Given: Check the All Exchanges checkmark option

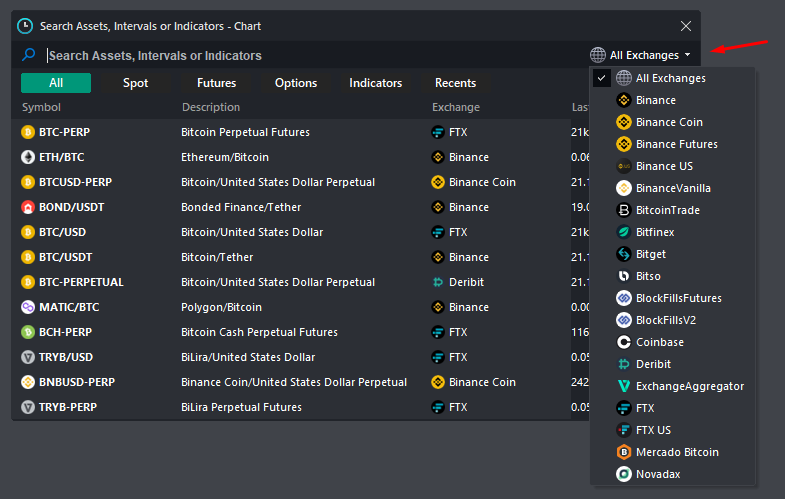Looking at the screenshot, I should (x=601, y=78).
